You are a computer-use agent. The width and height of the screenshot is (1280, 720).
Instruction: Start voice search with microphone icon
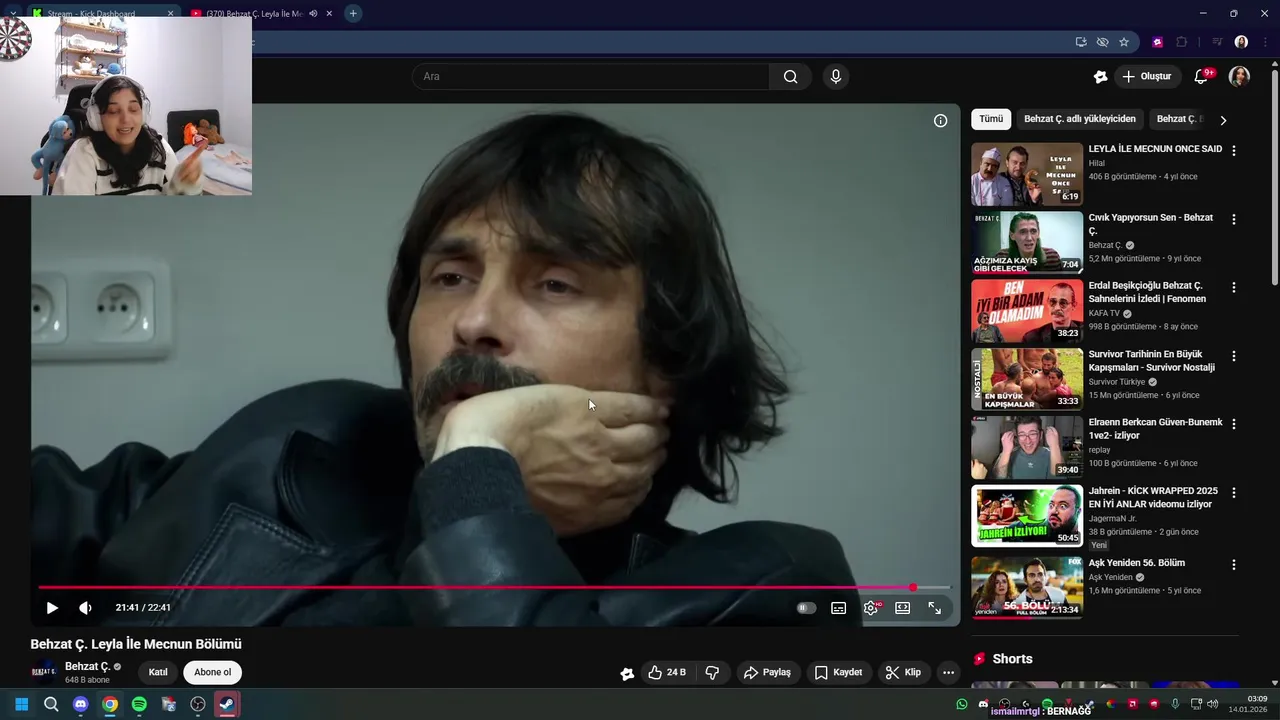(x=836, y=77)
